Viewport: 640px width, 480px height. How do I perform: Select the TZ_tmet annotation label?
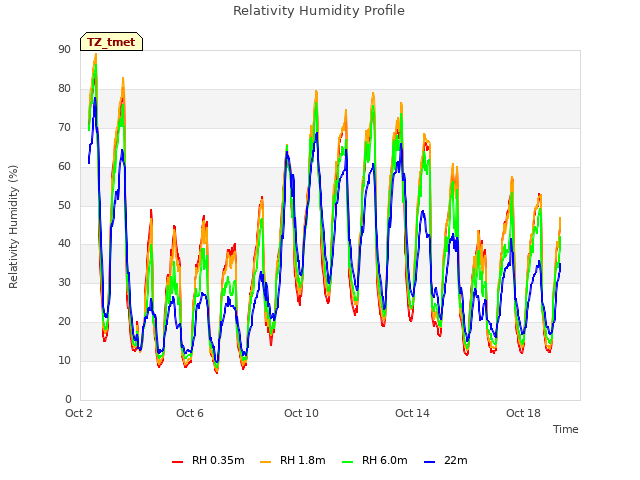coord(111,42)
